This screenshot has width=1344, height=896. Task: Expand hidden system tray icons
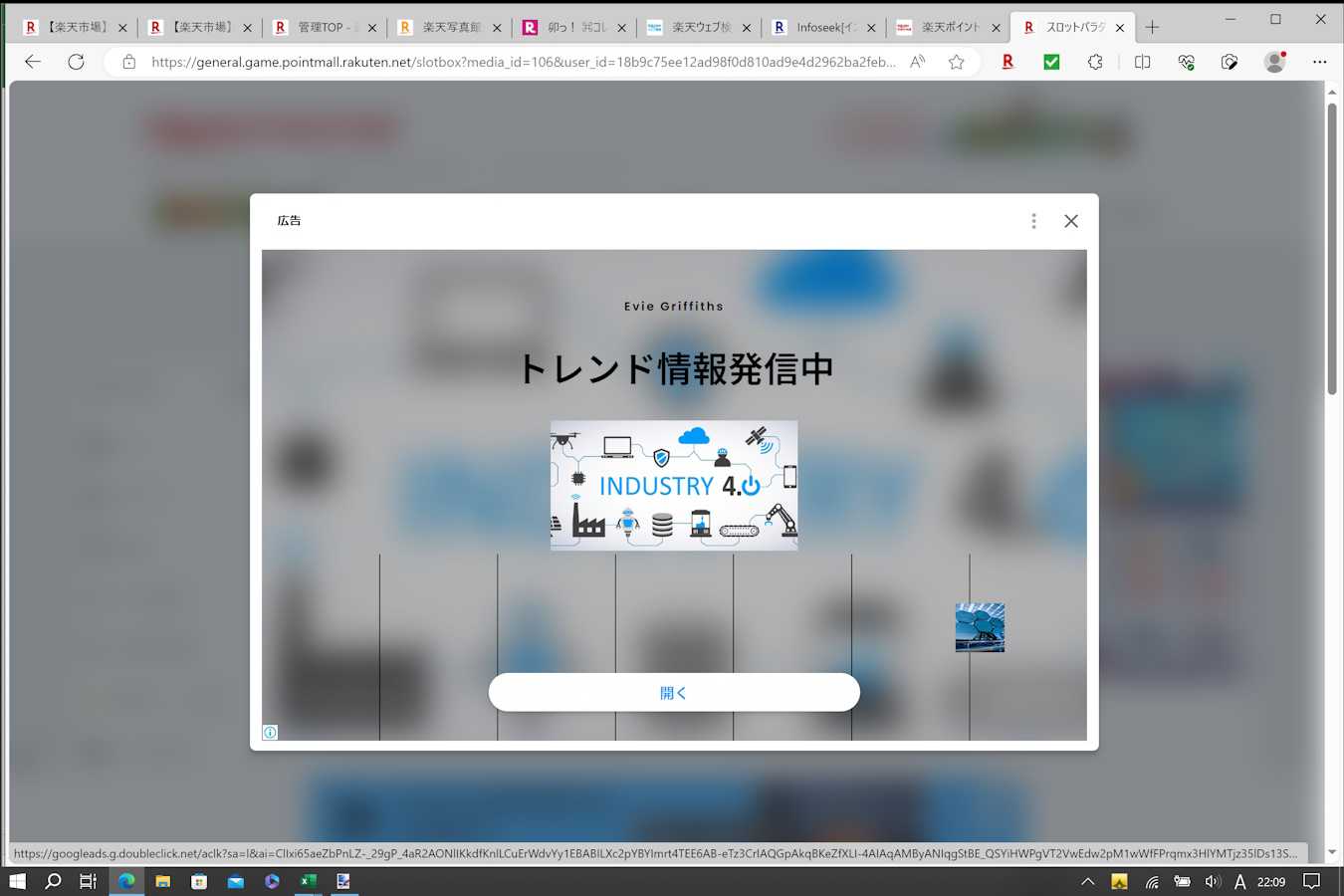[x=1087, y=881]
